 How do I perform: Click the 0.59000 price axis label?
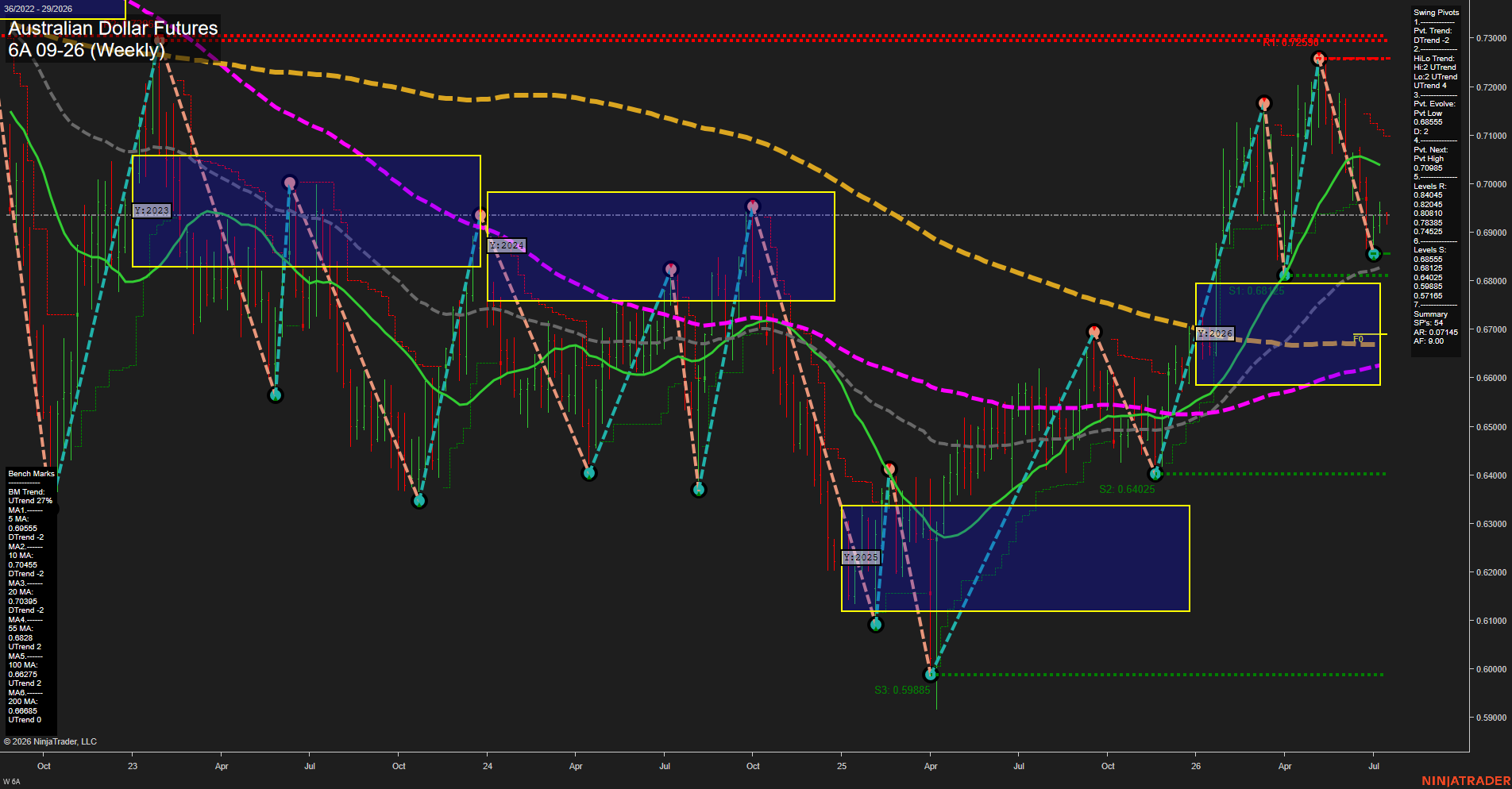pyautogui.click(x=1491, y=718)
